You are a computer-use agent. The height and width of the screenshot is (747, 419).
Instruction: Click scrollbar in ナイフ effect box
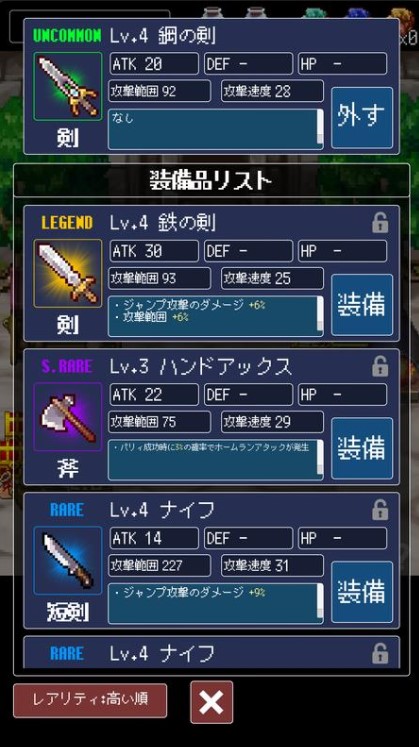pyautogui.click(x=320, y=601)
